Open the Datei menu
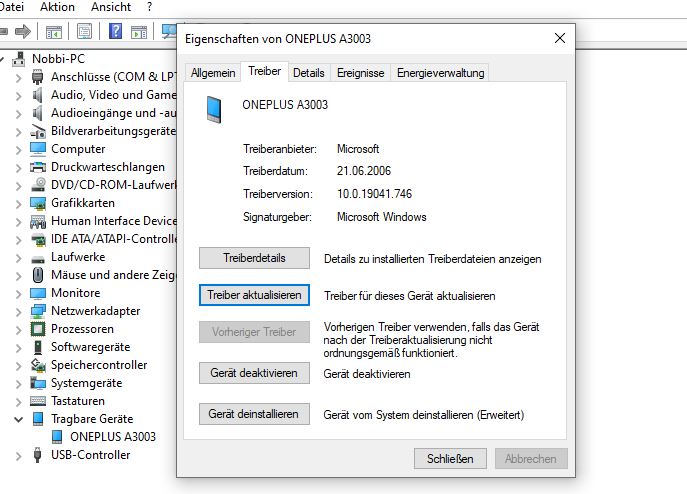Viewport: 687px width, 494px height. (x=11, y=7)
